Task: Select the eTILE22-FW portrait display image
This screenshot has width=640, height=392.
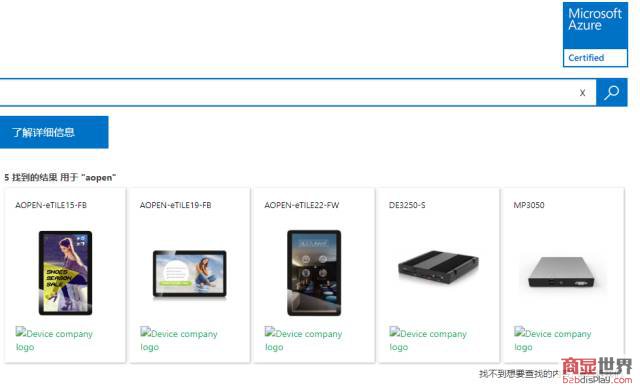Action: [x=314, y=273]
